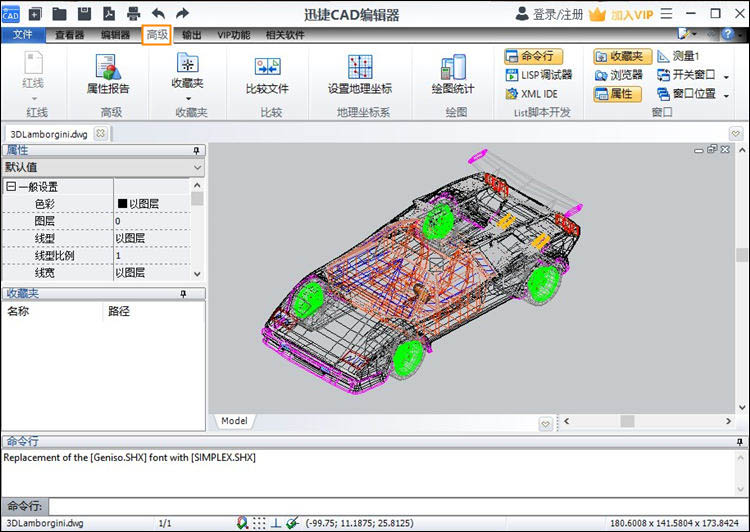Click the 比较文件 compare files icon
Image resolution: width=750 pixels, height=532 pixels.
click(x=267, y=75)
